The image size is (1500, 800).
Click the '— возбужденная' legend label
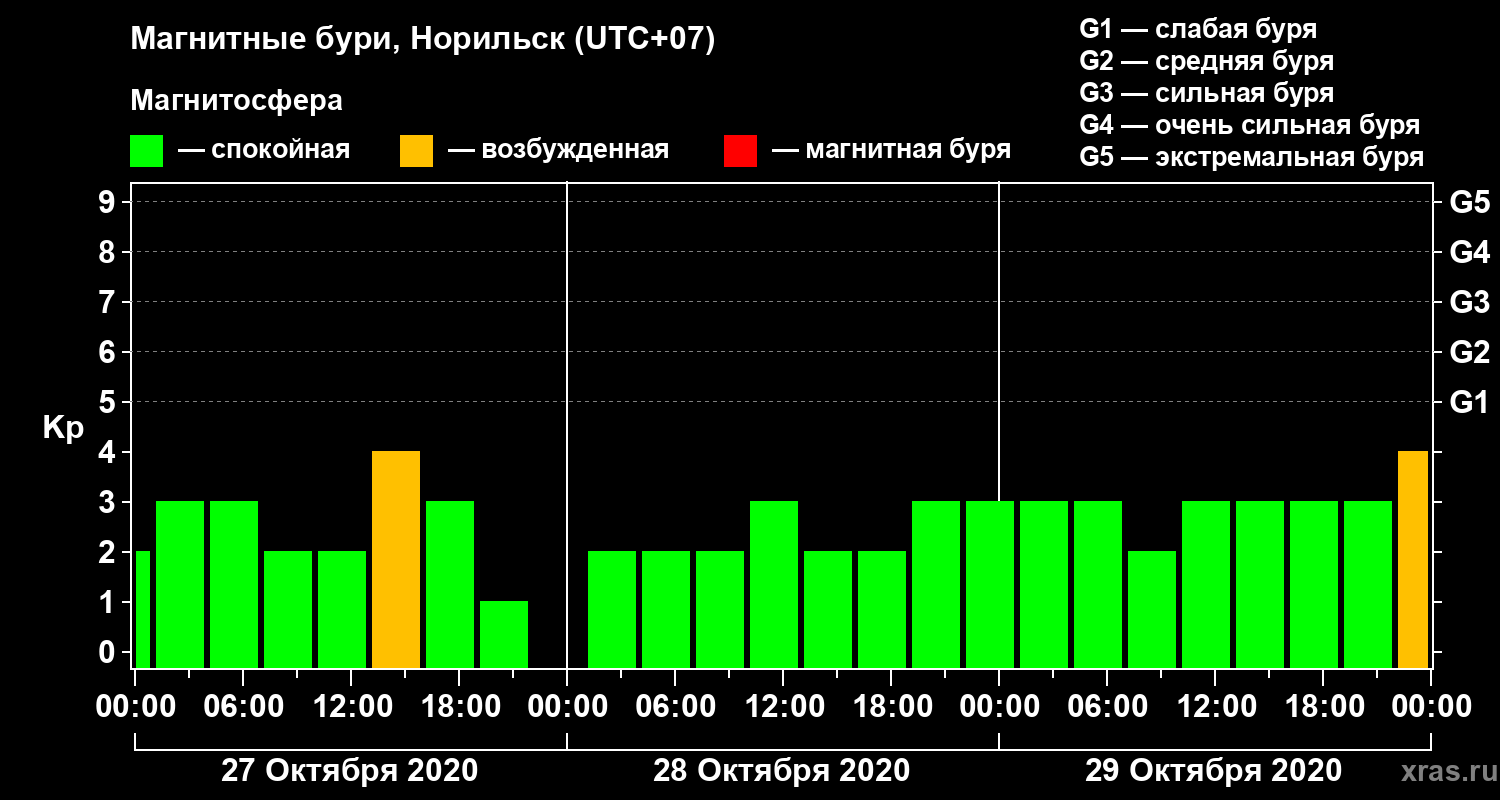point(558,151)
